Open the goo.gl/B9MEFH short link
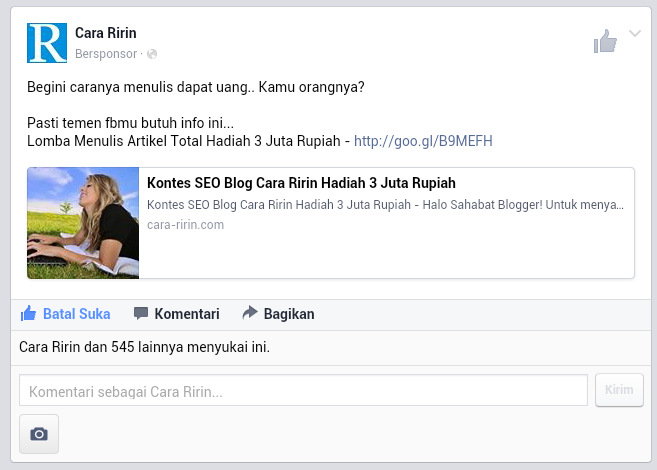This screenshot has width=657, height=470. point(423,141)
